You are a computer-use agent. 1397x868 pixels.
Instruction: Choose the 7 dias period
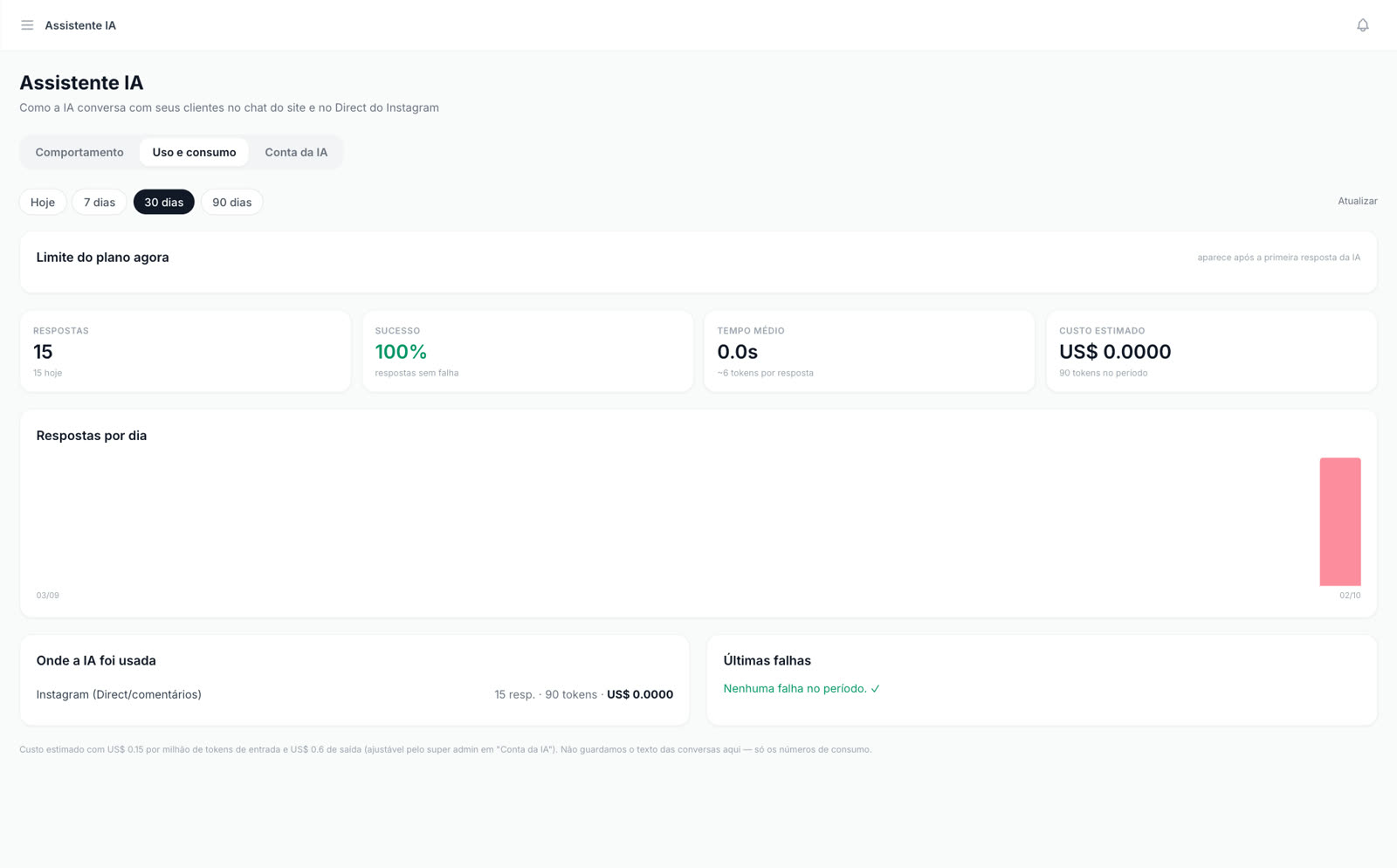[100, 202]
